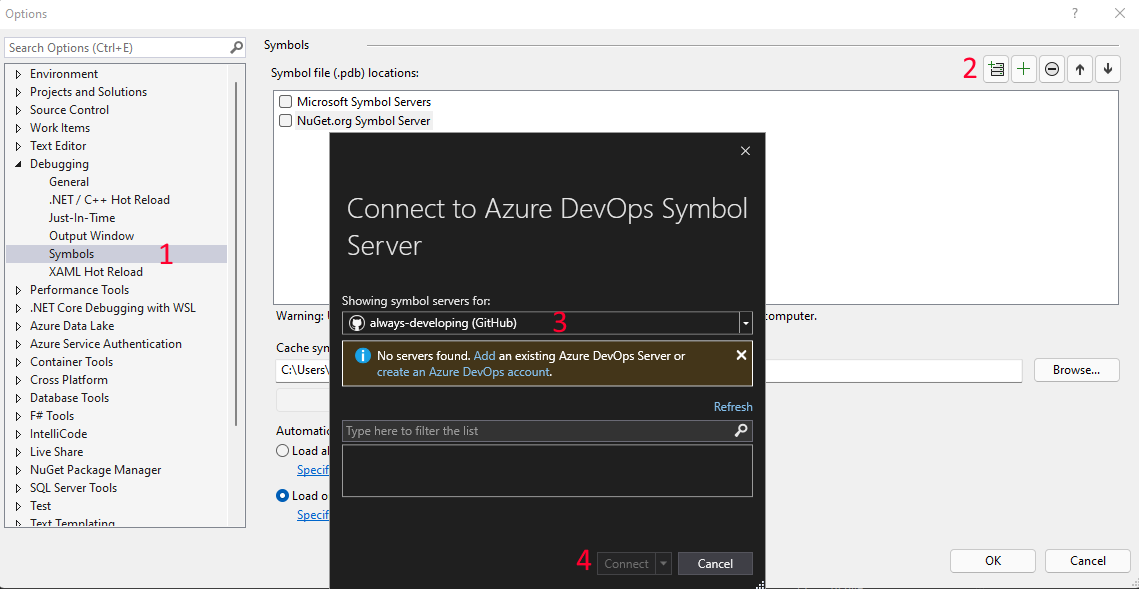
Task: Expand the Source Control node
Action: (19, 110)
